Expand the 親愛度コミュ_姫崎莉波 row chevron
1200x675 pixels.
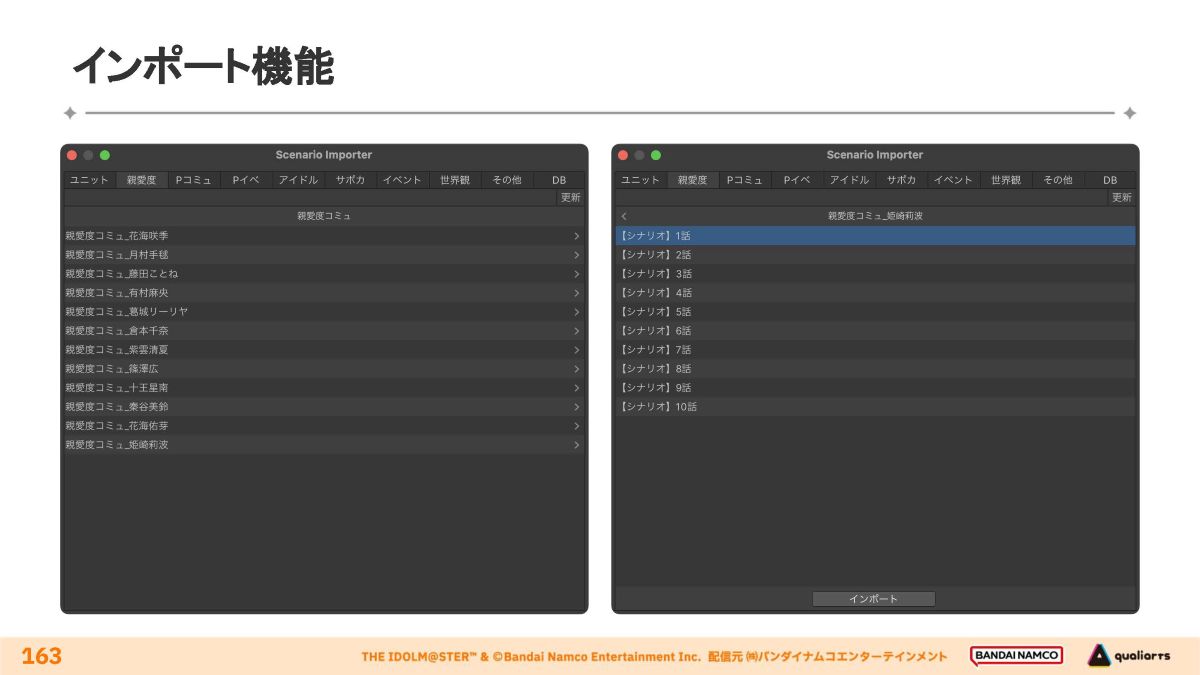[576, 445]
